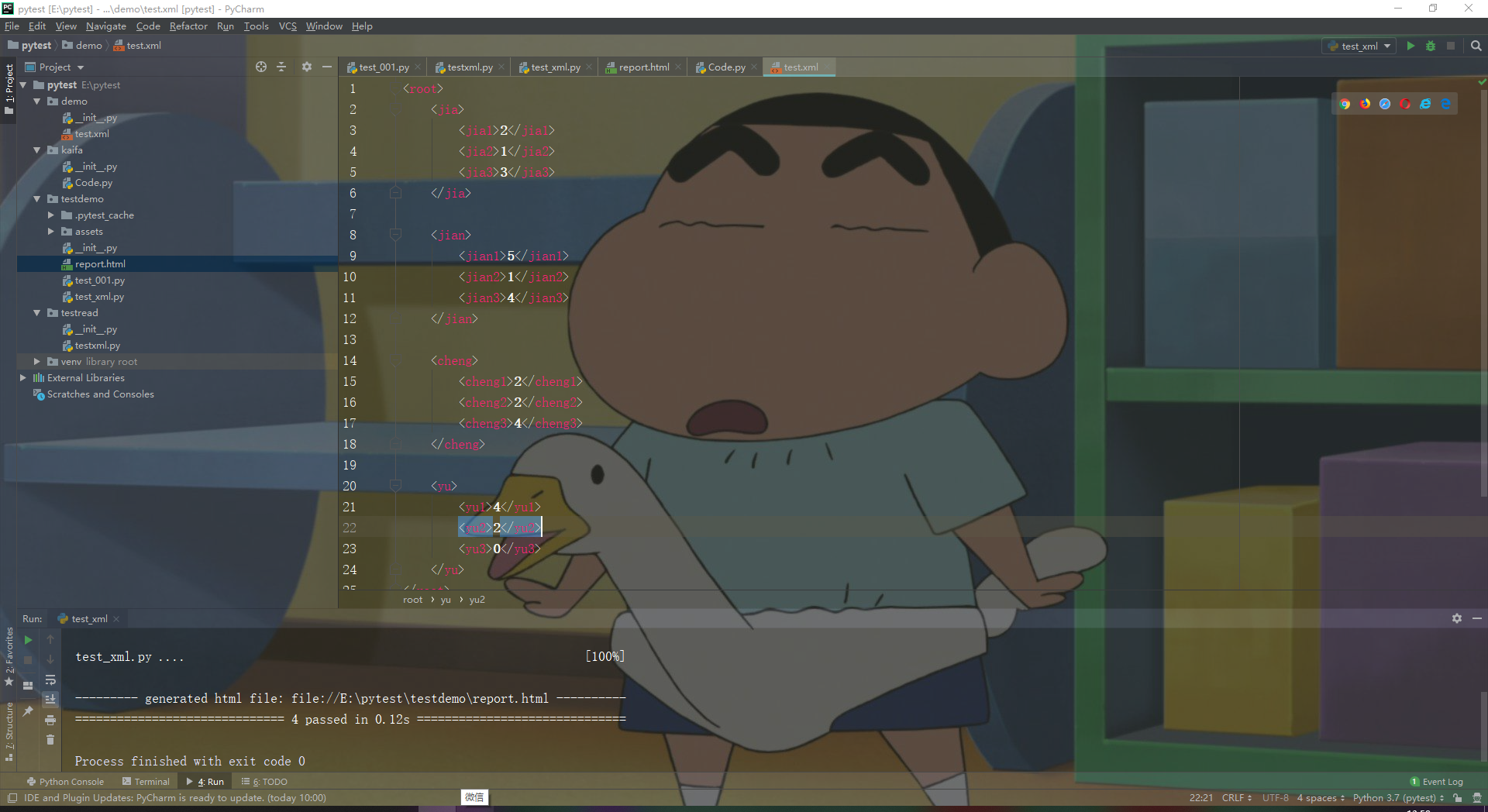The height and width of the screenshot is (812, 1488).
Task: Hide the Project tool window
Action: pyautogui.click(x=327, y=67)
